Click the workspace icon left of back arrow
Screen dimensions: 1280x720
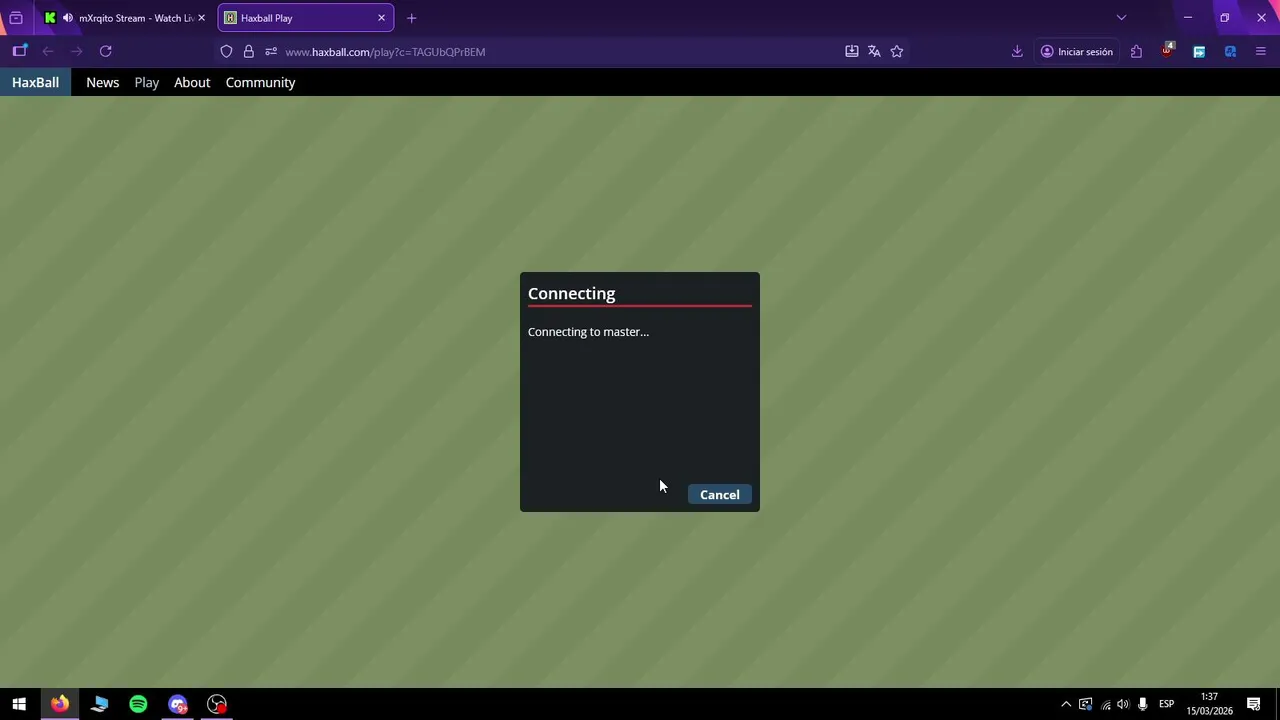(x=19, y=51)
